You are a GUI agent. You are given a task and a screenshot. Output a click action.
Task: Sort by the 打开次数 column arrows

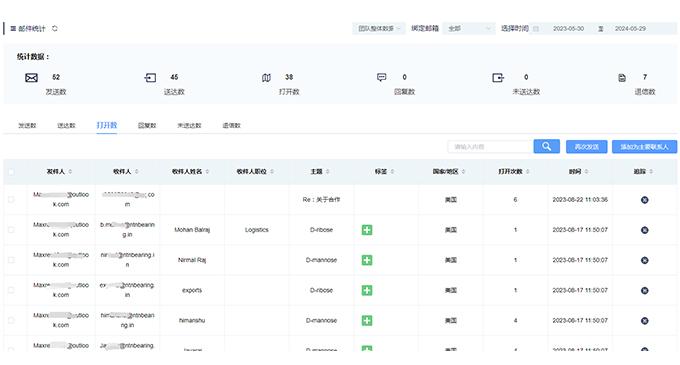click(528, 172)
